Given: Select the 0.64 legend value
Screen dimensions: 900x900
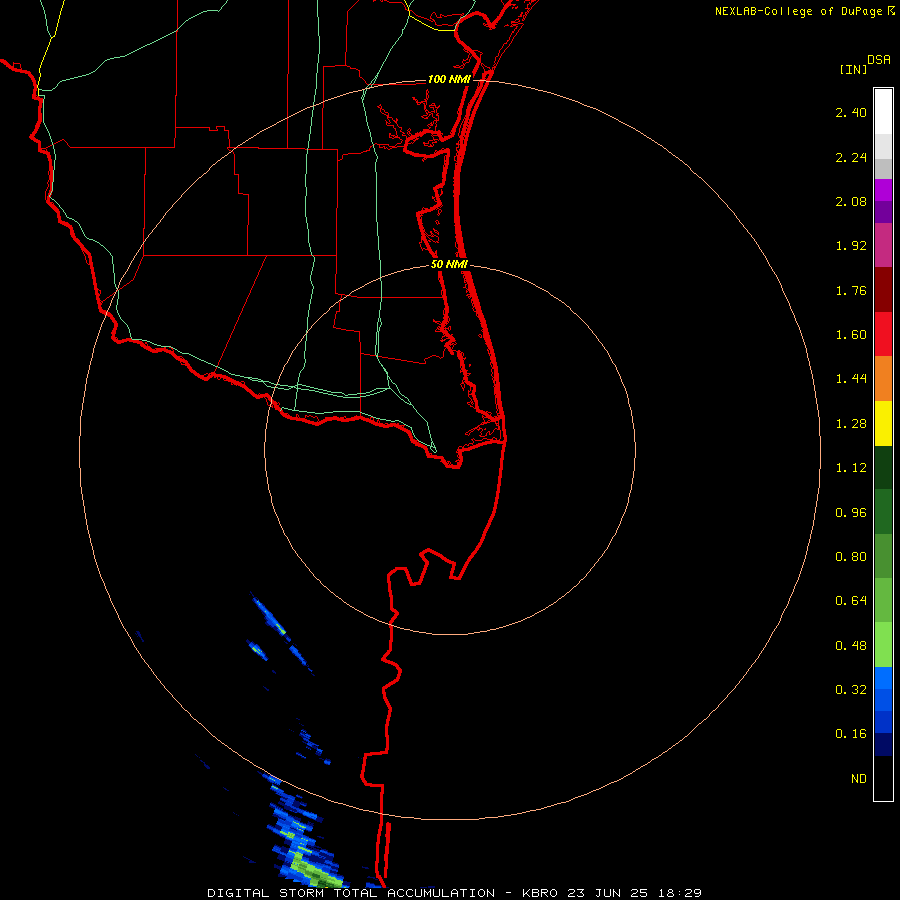Looking at the screenshot, I should [x=851, y=601].
